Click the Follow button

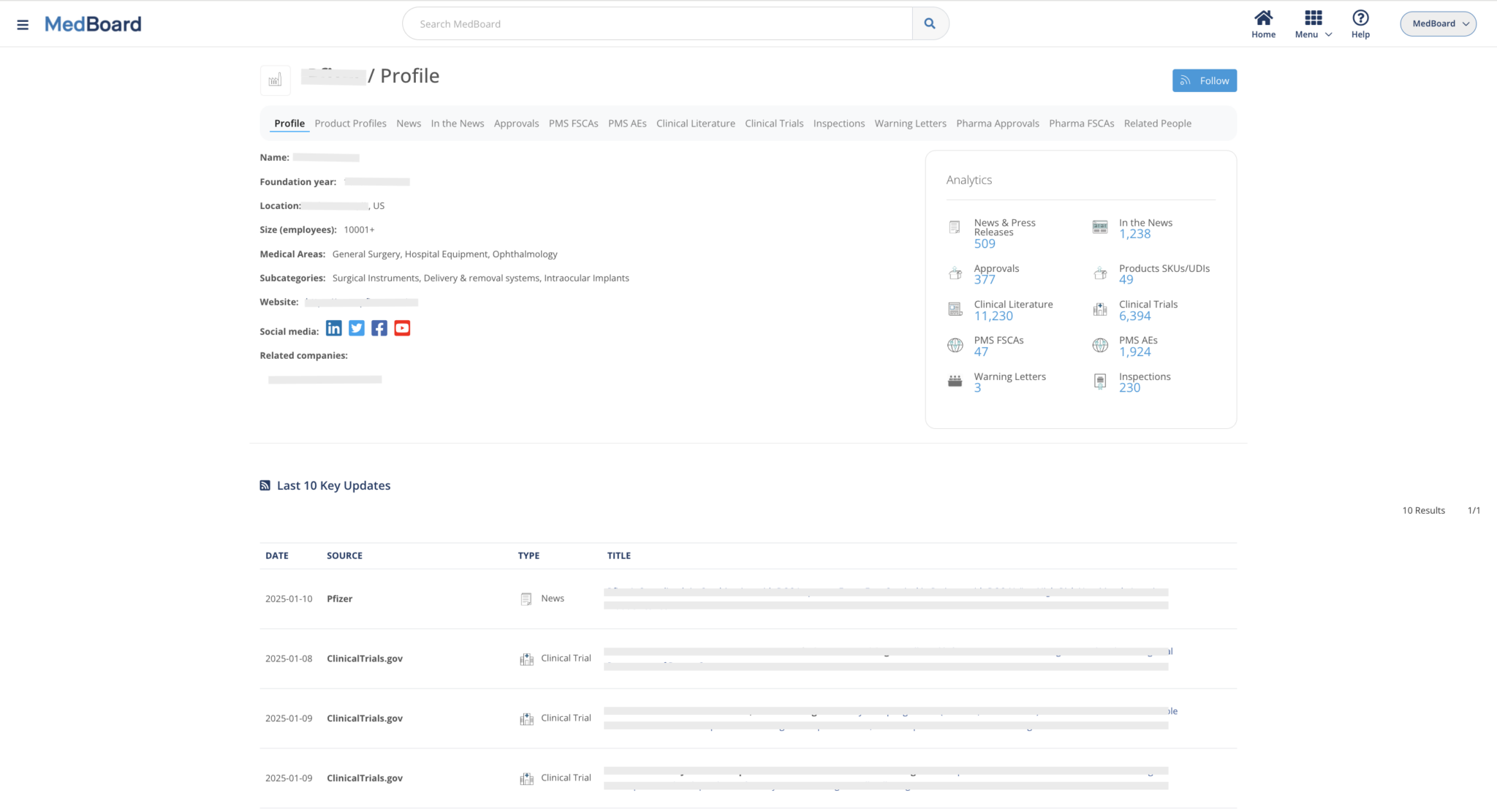pyautogui.click(x=1204, y=80)
